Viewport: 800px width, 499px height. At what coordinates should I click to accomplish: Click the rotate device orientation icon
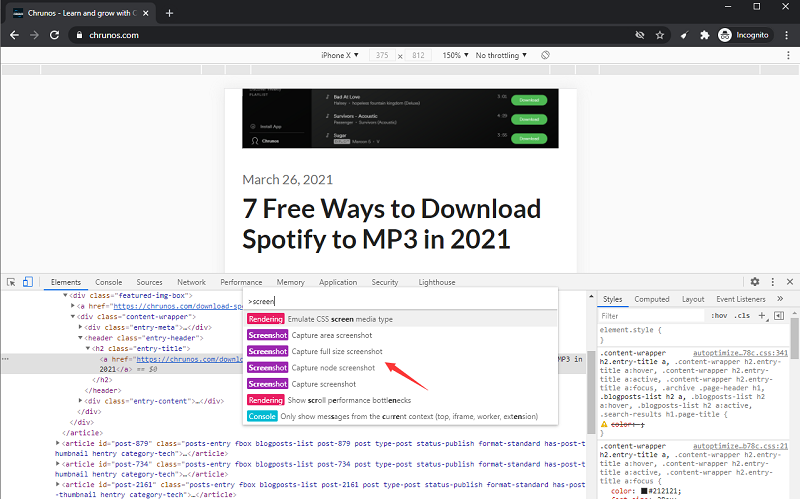[545, 55]
